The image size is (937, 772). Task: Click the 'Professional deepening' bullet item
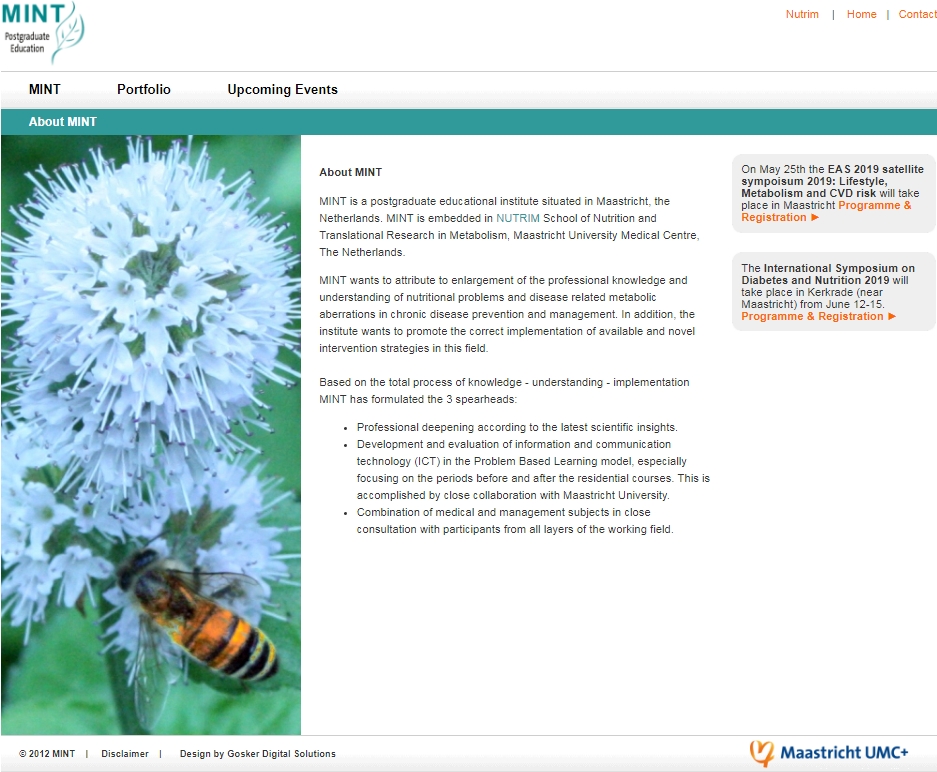point(517,427)
